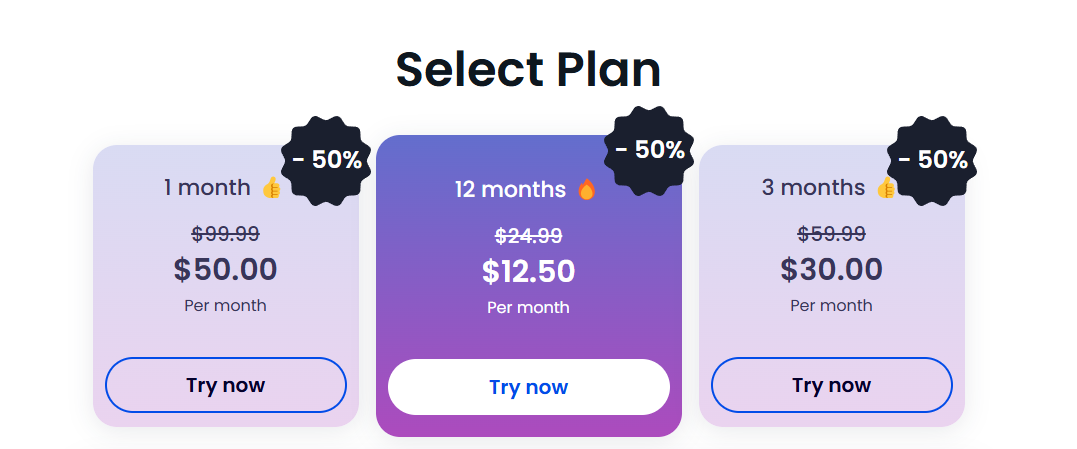
Task: Click the $12.50 discounted price
Action: 528,271
